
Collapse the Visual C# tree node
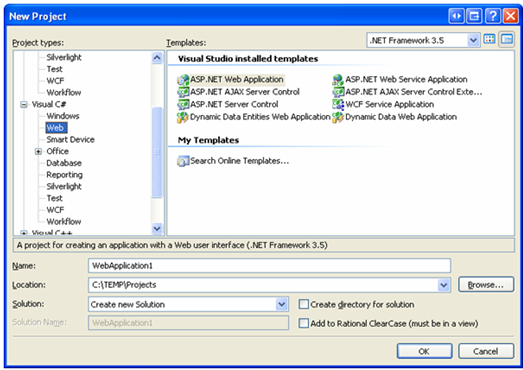pos(24,104)
